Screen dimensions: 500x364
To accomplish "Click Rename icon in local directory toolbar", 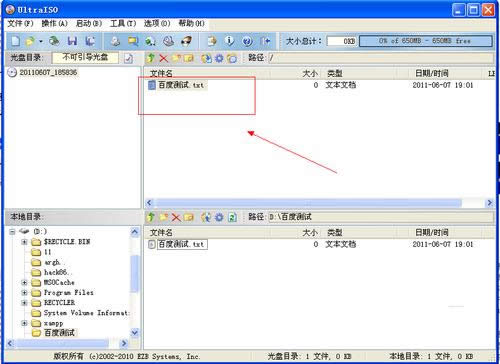I will click(189, 217).
